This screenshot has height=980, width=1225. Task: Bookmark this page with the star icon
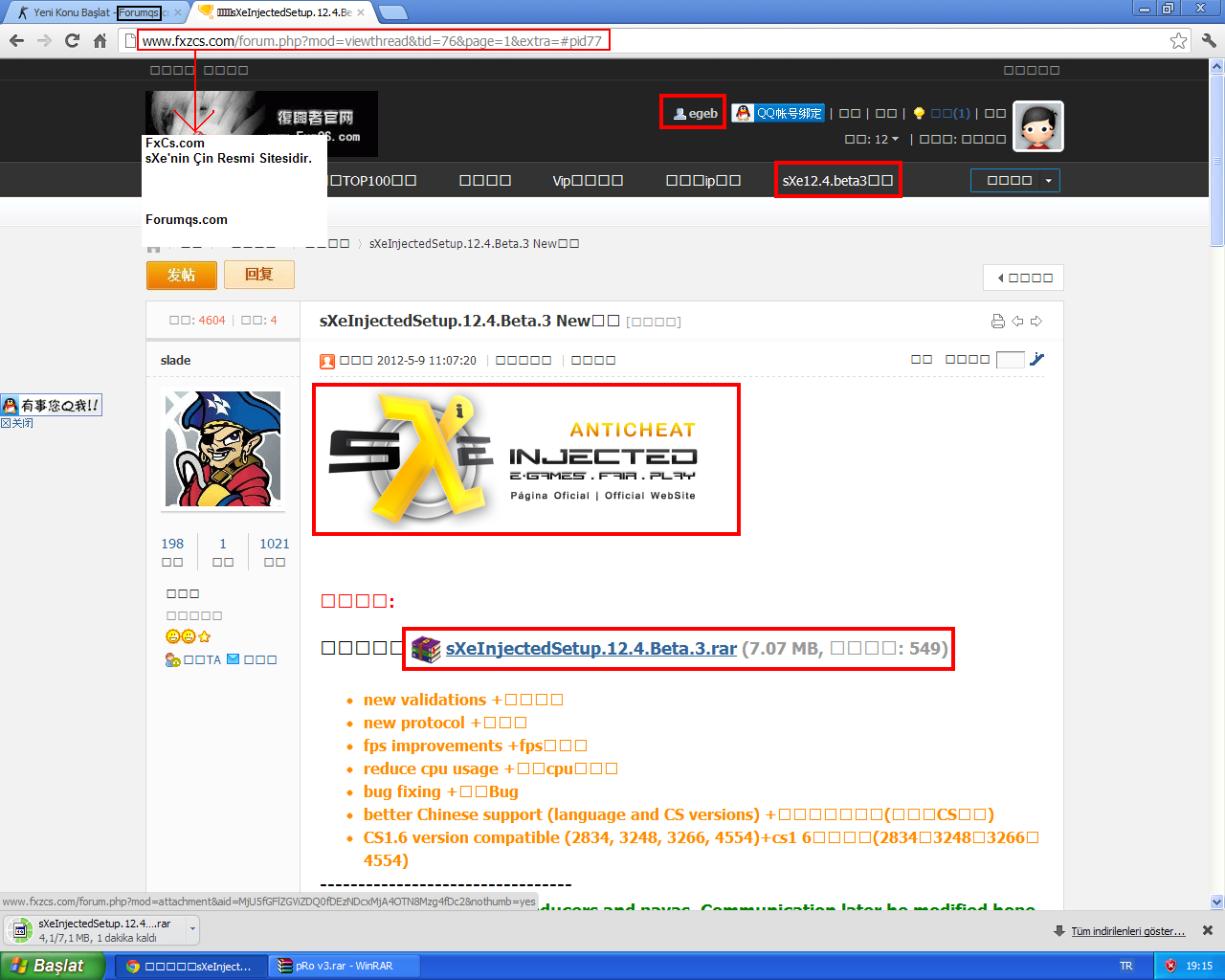[1178, 40]
